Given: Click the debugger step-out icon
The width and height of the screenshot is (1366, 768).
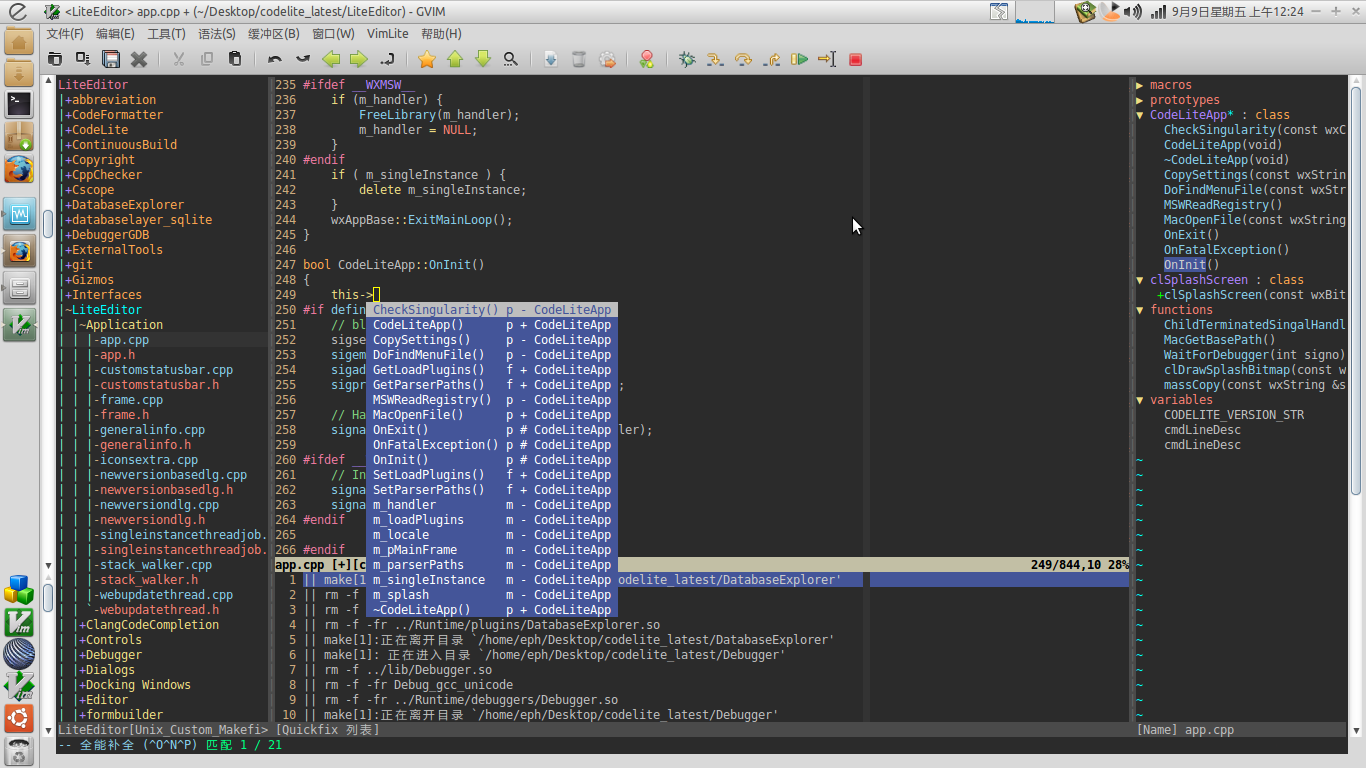Looking at the screenshot, I should point(771,59).
